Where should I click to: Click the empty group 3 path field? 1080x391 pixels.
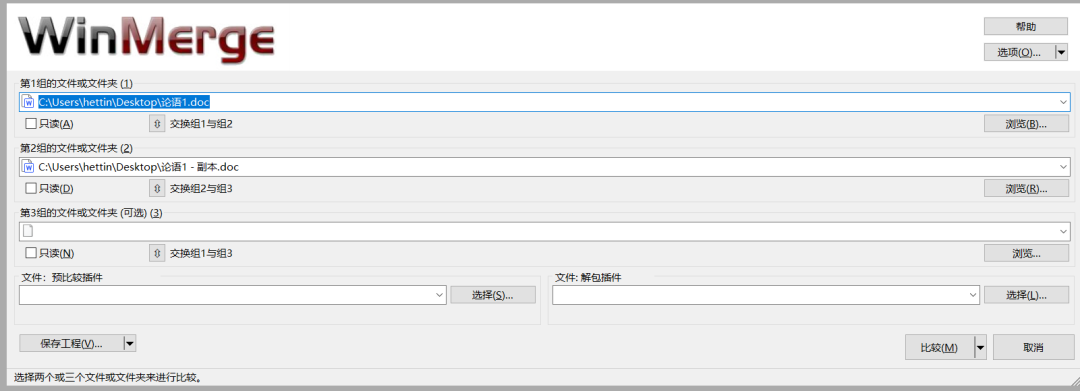(x=545, y=231)
